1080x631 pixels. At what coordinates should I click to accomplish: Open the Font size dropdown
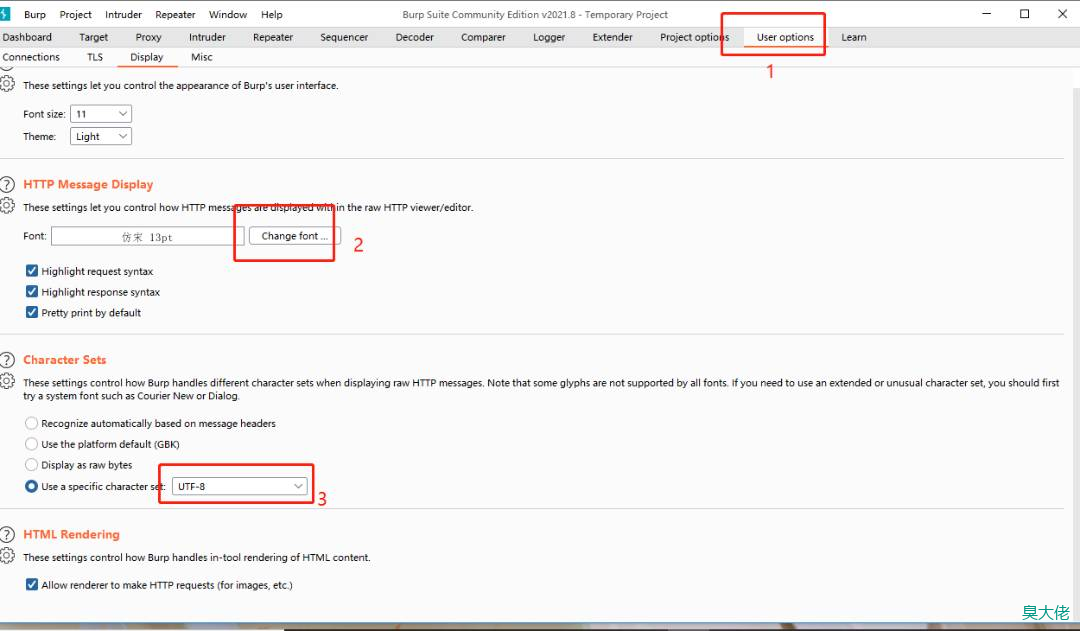pyautogui.click(x=101, y=114)
